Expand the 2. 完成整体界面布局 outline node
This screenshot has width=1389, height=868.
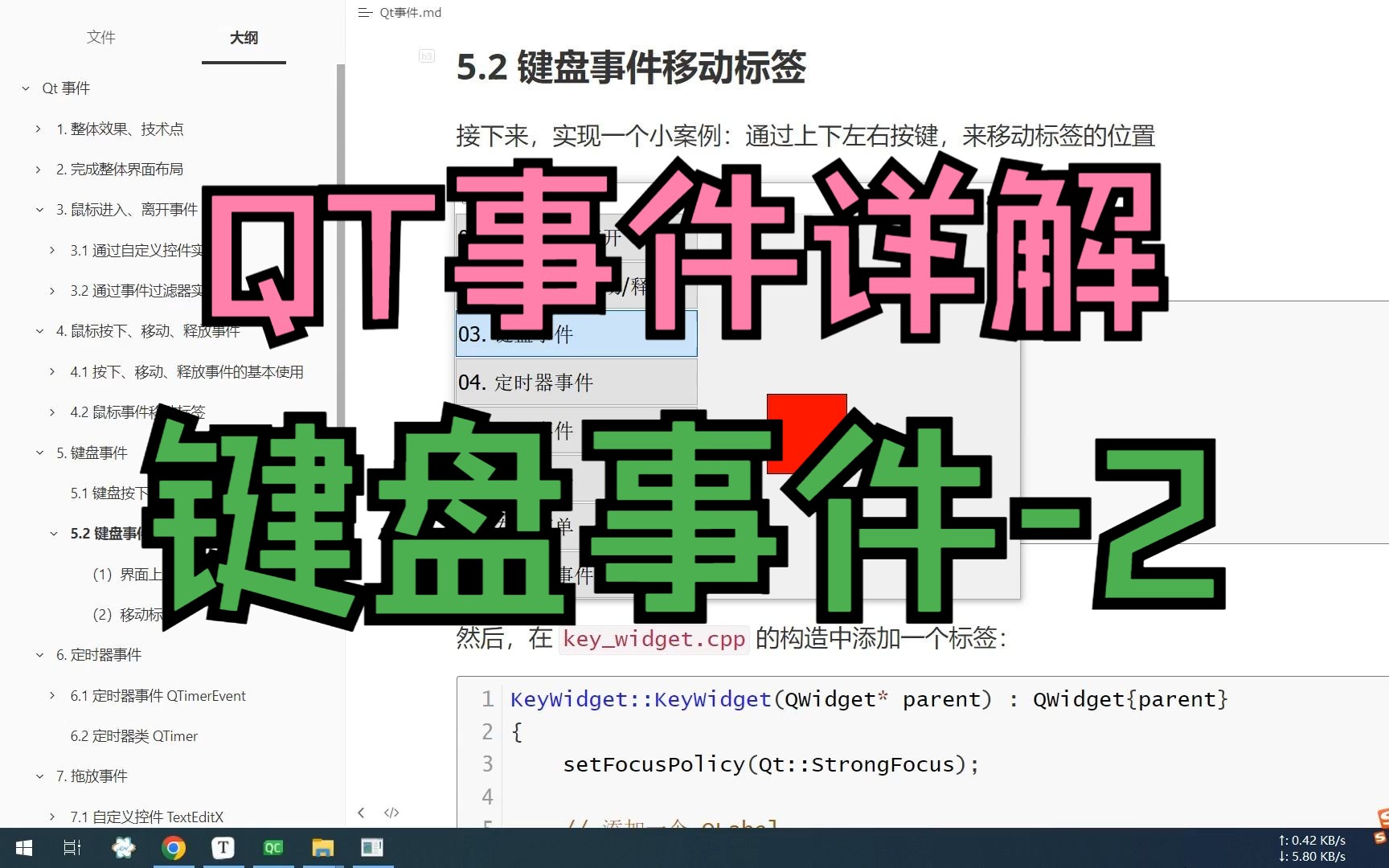pyautogui.click(x=39, y=169)
